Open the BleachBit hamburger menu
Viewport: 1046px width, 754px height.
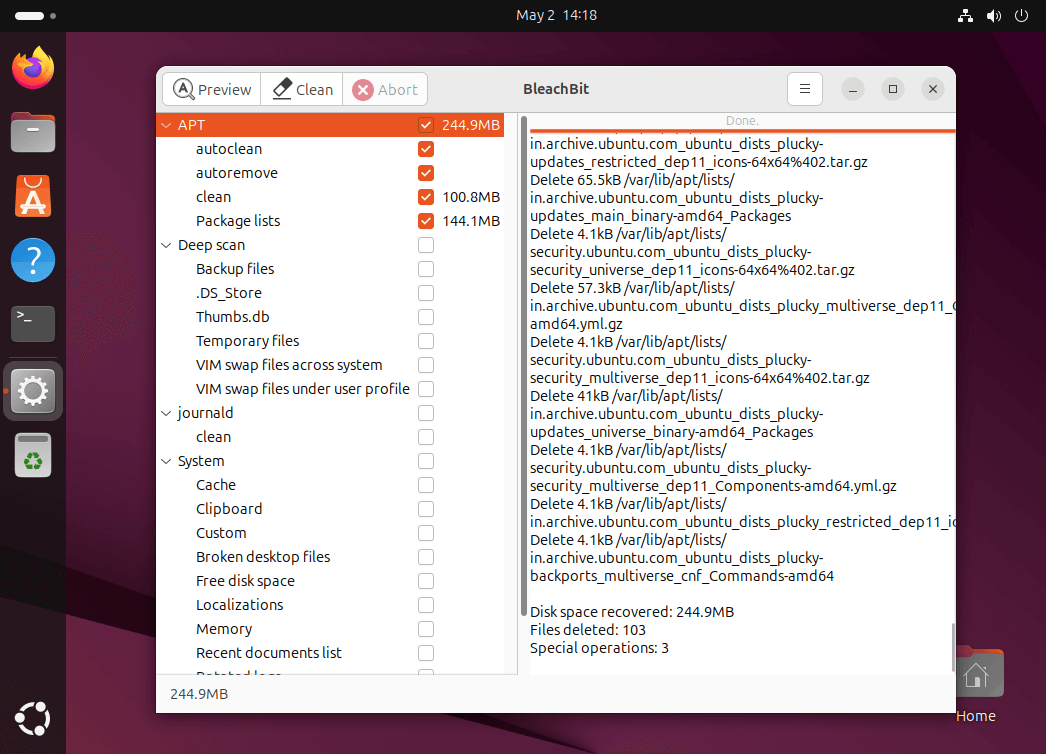tap(804, 89)
